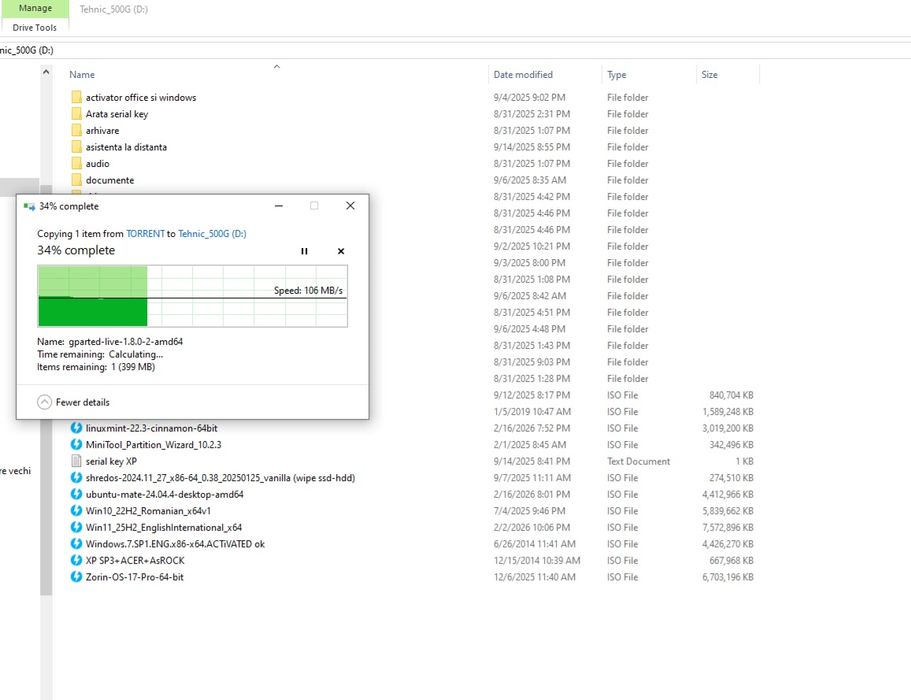Viewport: 911px width, 700px height.
Task: Open the TORRENT source link
Action: 145,234
